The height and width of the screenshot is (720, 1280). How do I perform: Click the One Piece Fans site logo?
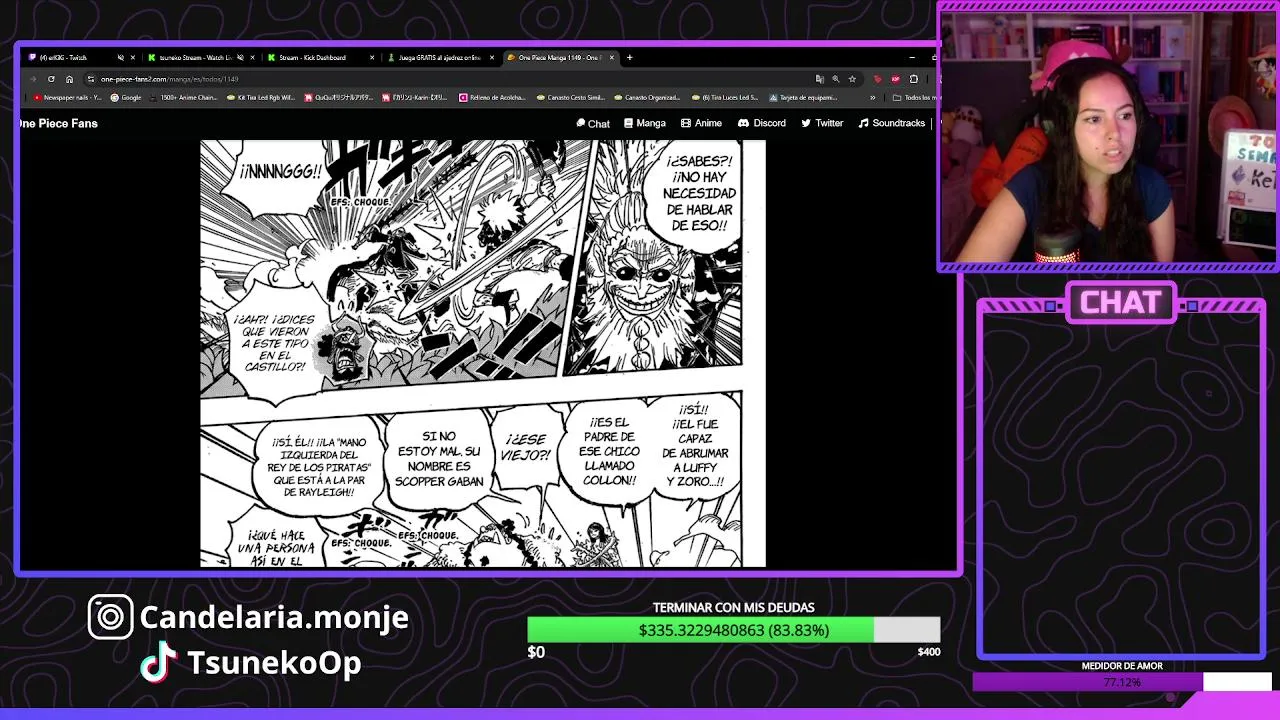[58, 123]
